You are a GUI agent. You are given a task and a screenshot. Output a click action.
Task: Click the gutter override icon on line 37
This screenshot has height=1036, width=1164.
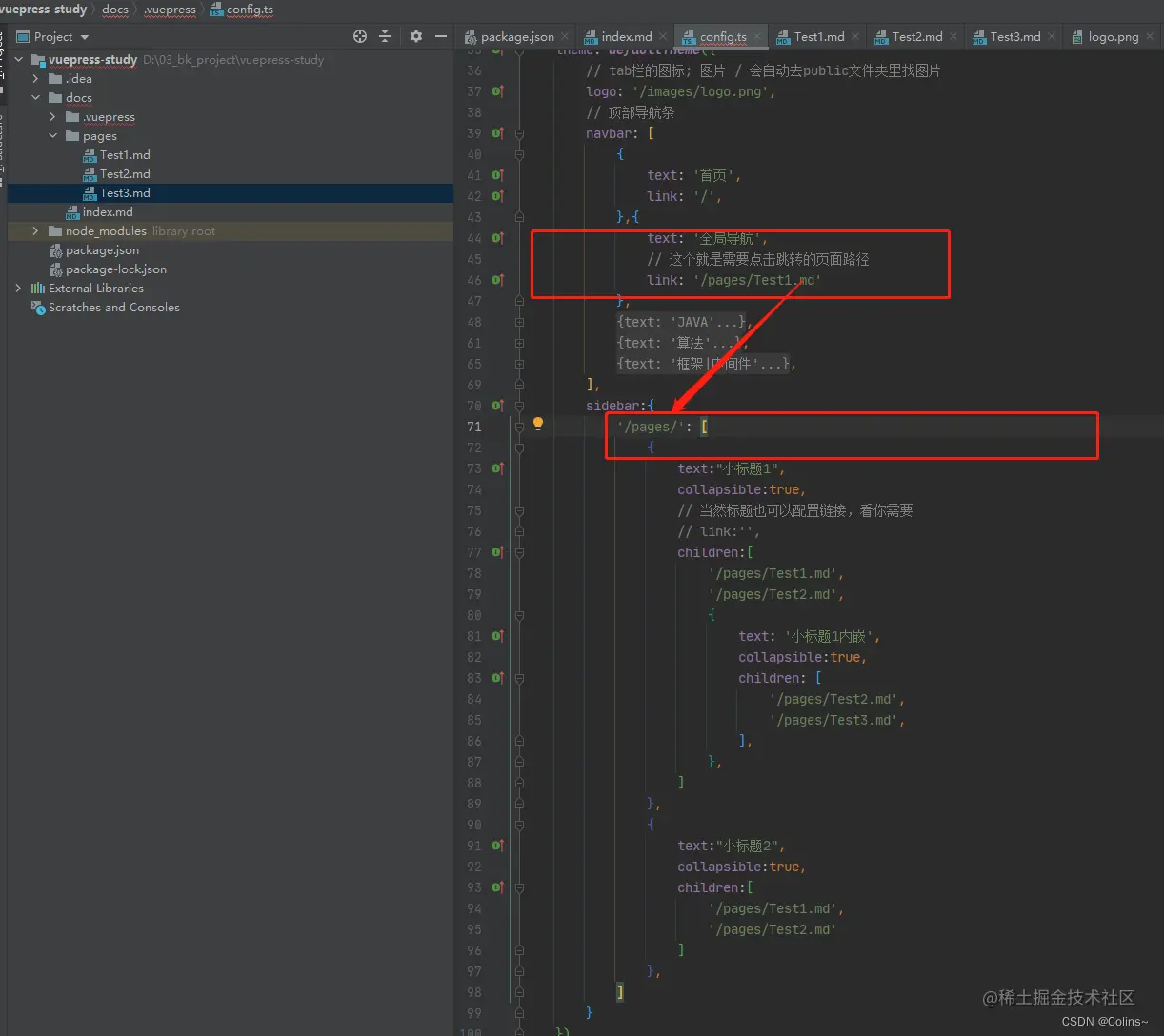tap(496, 91)
